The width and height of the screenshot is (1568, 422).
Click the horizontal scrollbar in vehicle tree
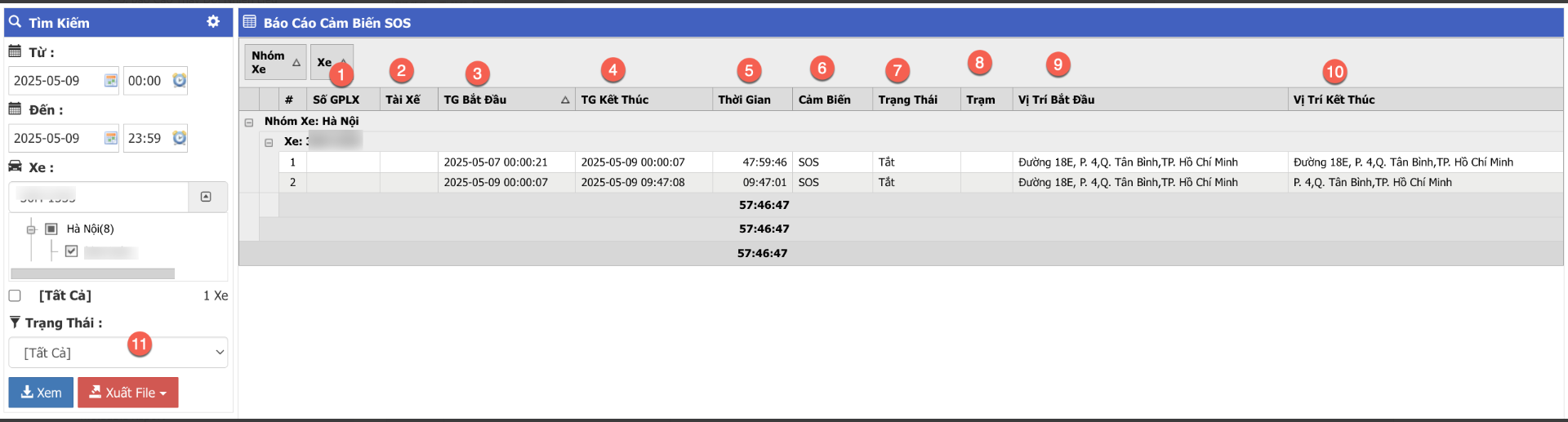click(x=92, y=273)
